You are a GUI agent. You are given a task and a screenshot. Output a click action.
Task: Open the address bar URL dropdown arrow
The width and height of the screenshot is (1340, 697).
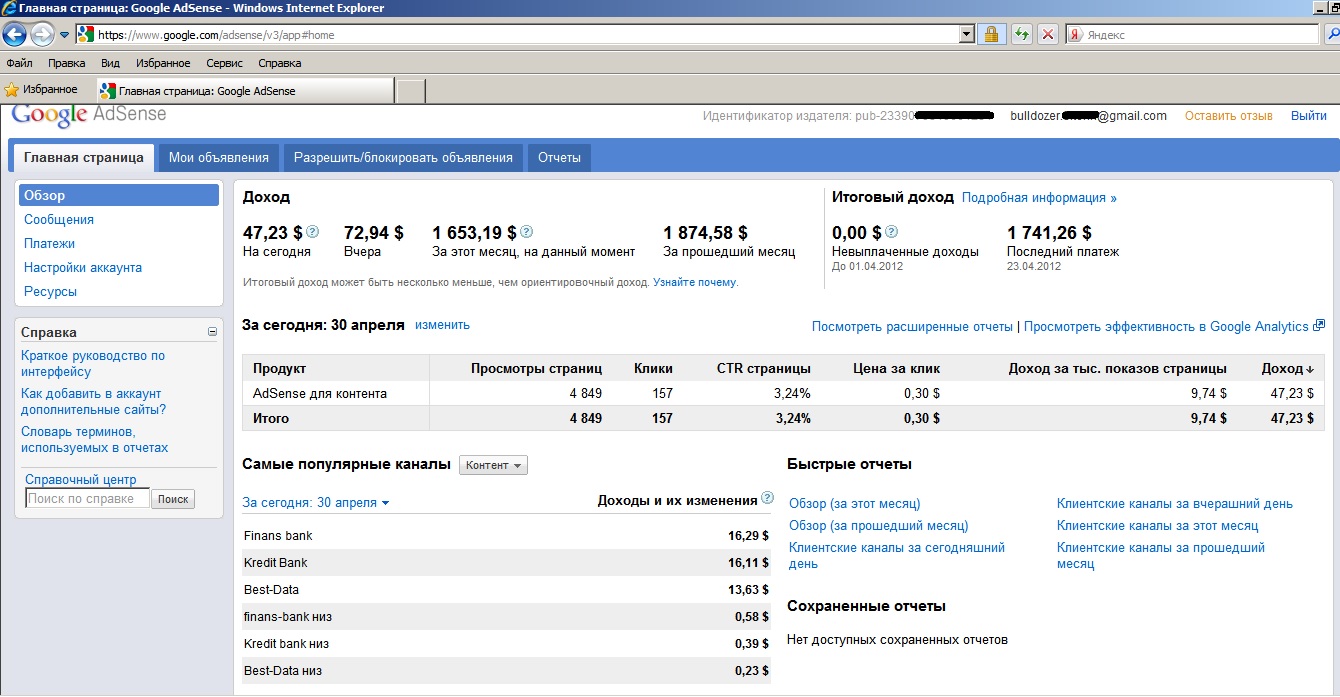tap(966, 35)
